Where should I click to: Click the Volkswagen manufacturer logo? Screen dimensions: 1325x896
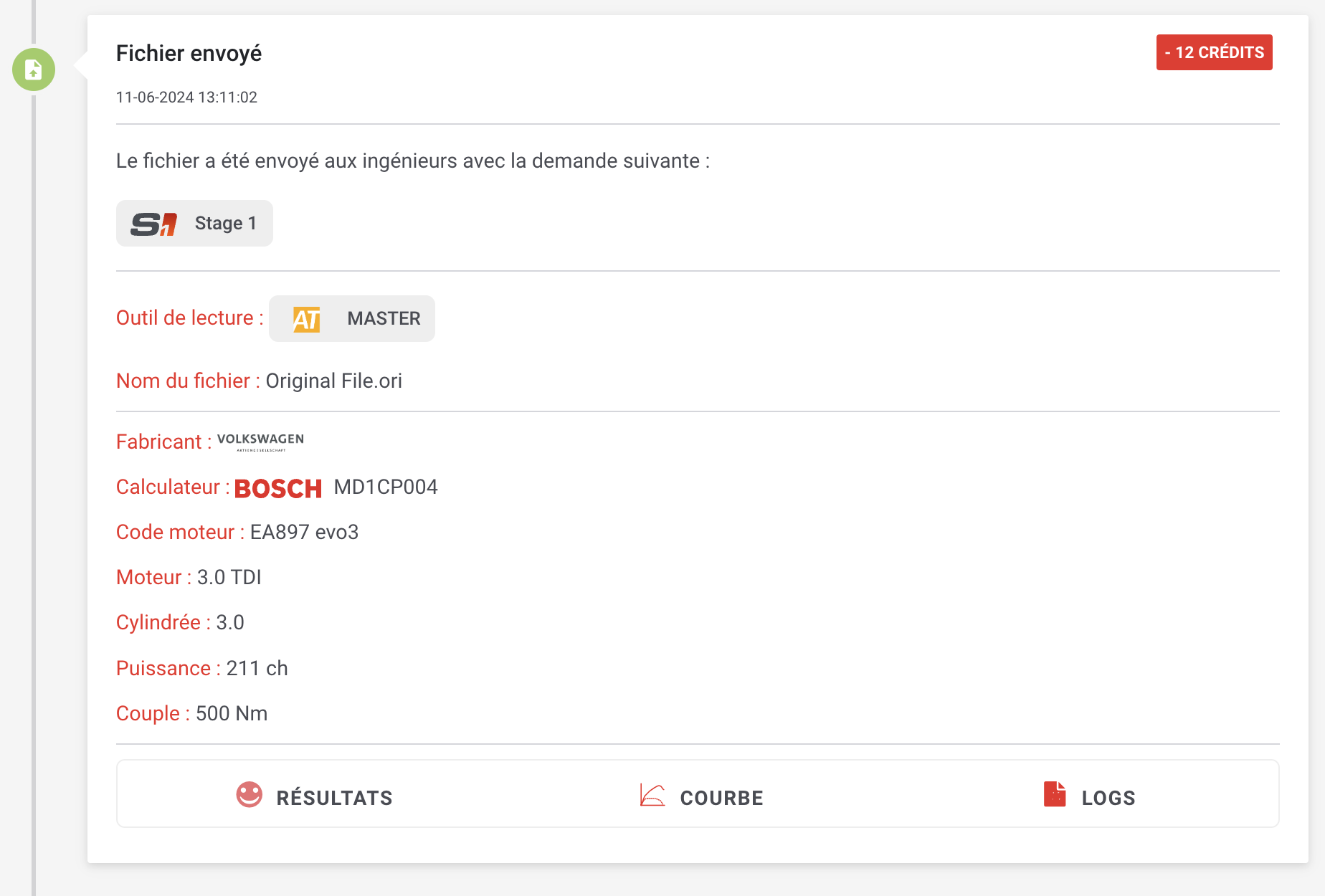[x=260, y=442]
